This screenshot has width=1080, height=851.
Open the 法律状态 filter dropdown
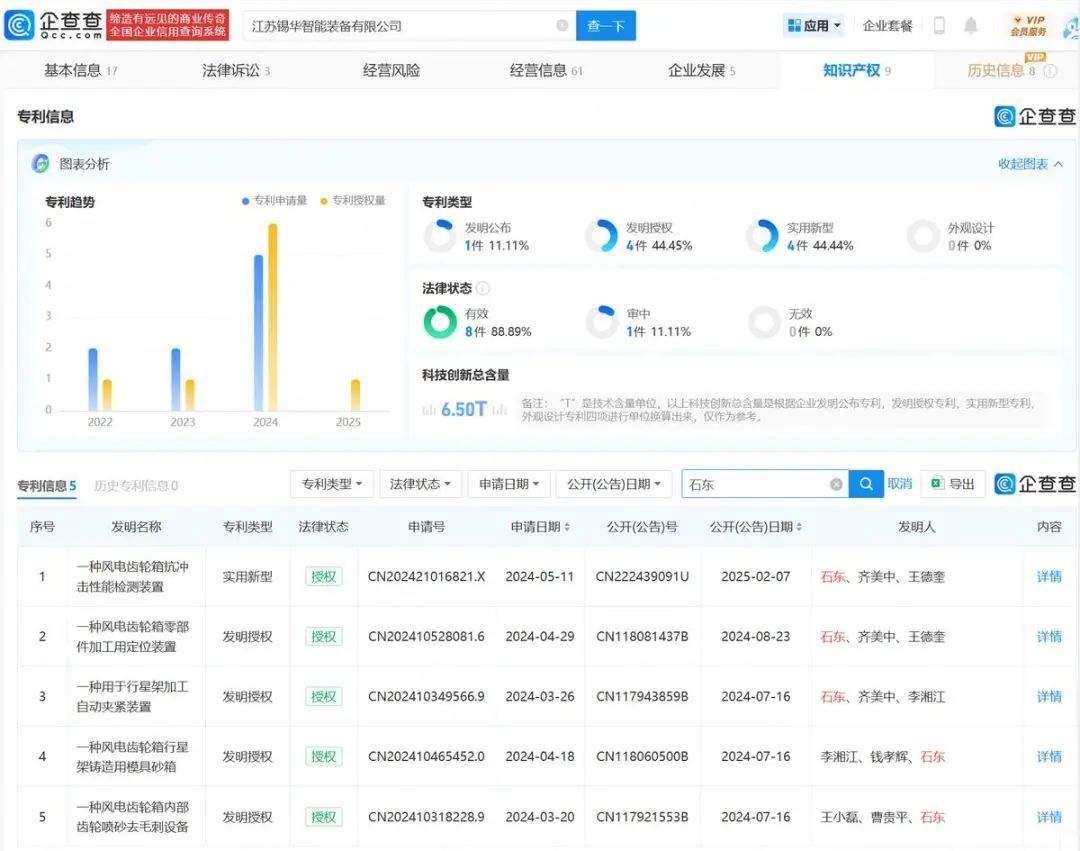420,484
